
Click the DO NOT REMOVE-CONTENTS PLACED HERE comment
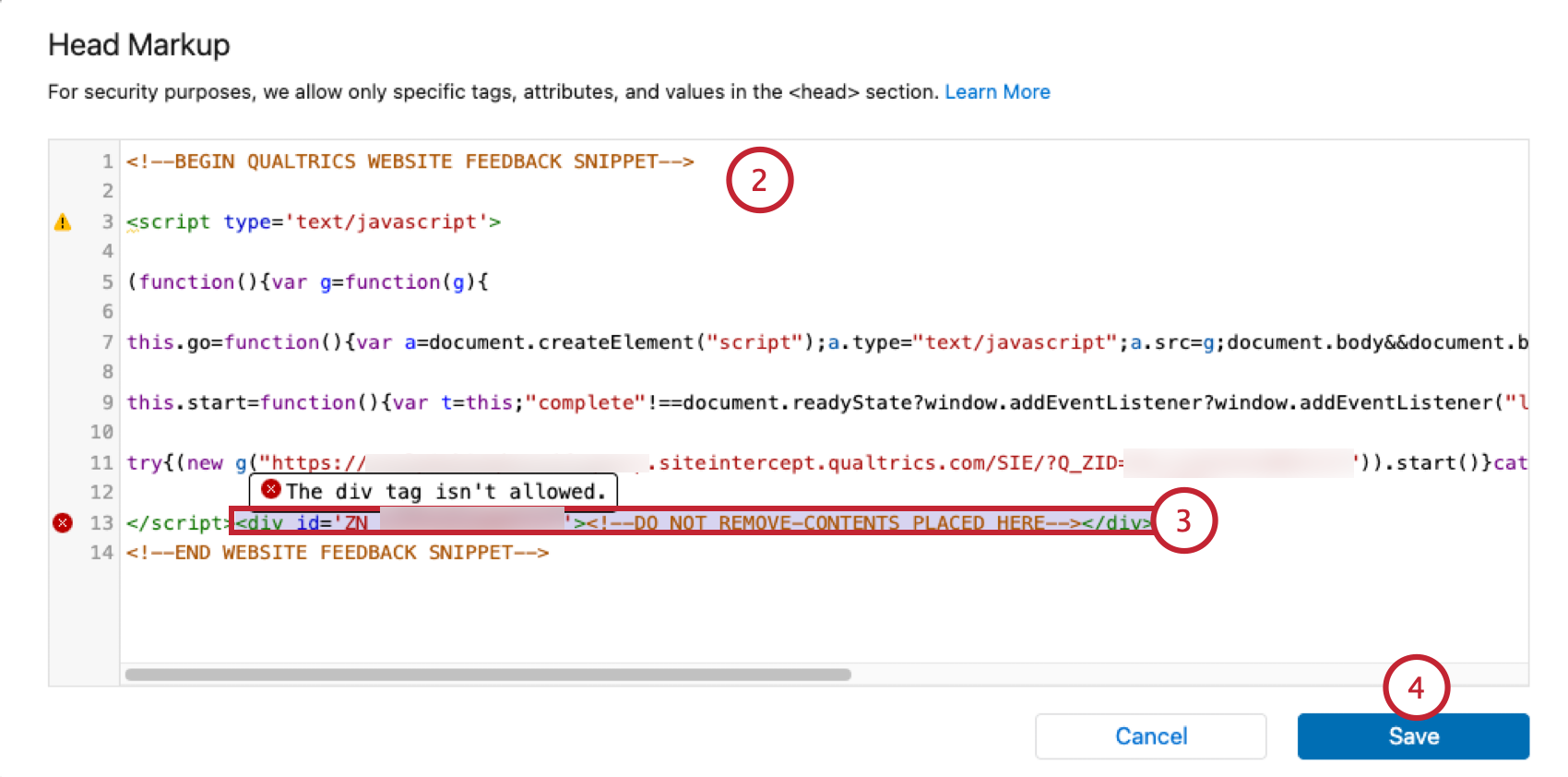[x=833, y=522]
